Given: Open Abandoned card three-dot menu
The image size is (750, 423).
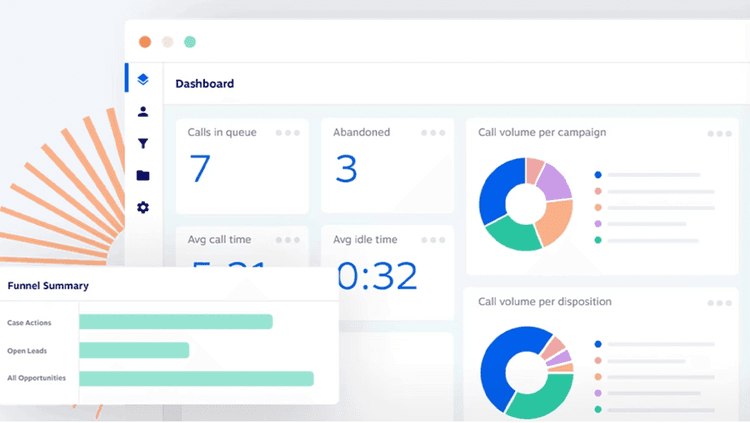Looking at the screenshot, I should (433, 133).
